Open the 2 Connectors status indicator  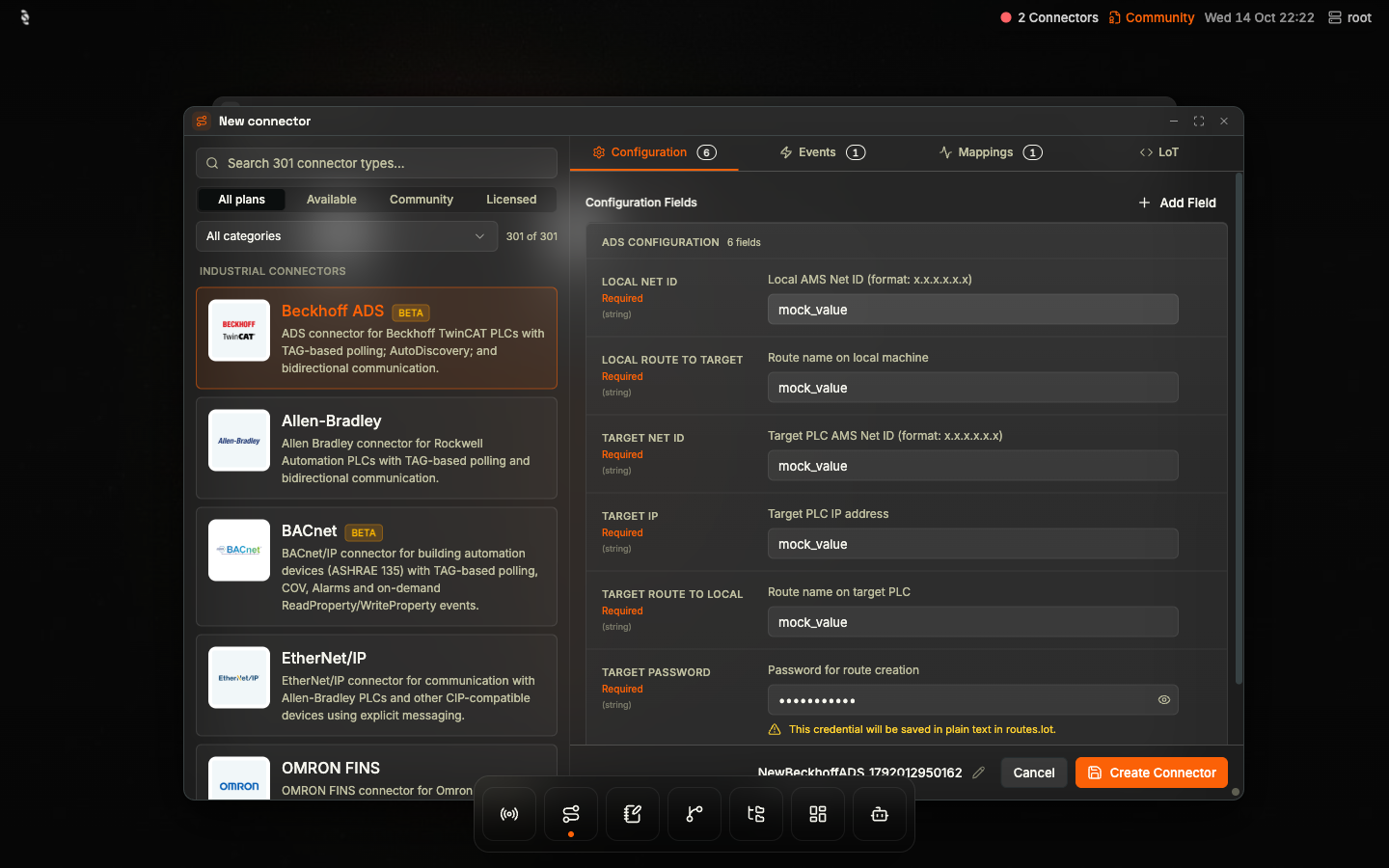(x=1049, y=17)
